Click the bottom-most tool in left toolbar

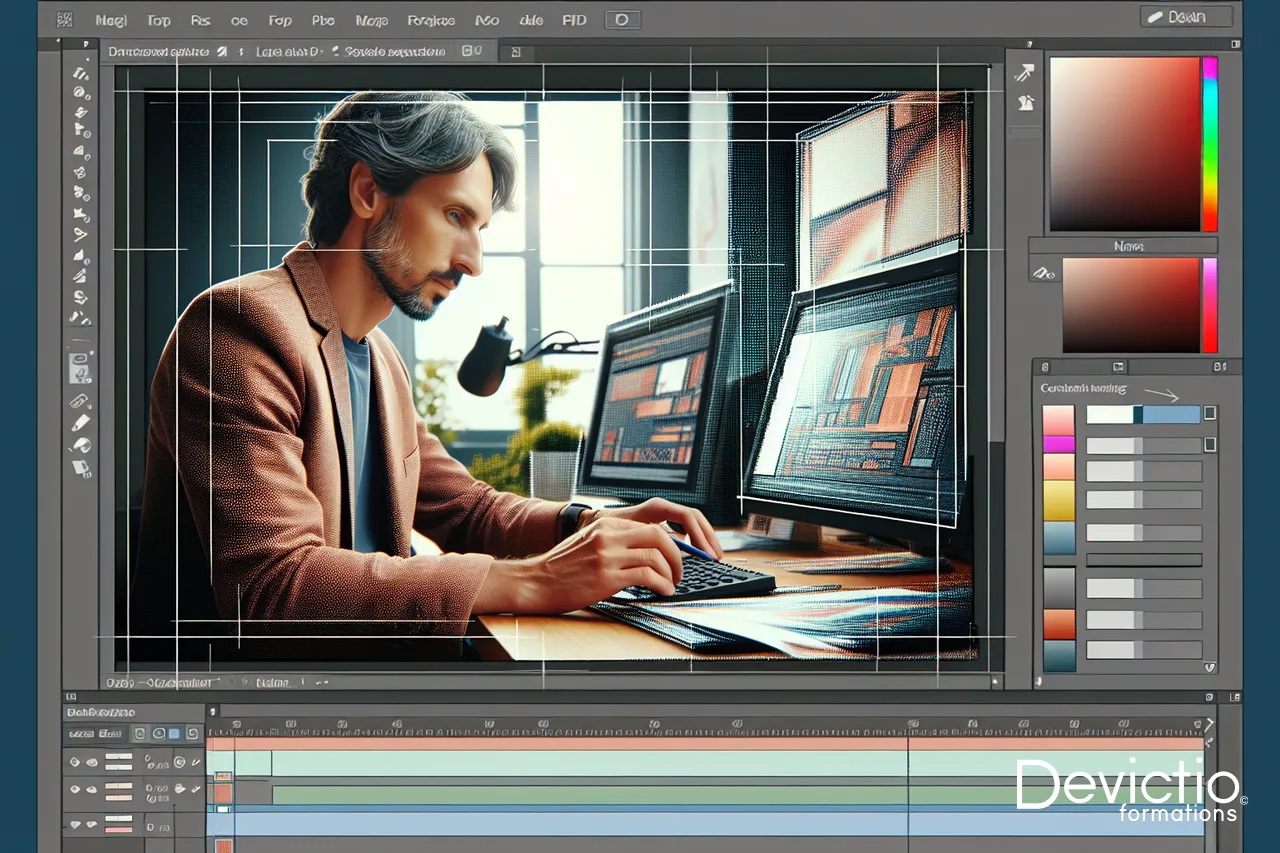79,467
